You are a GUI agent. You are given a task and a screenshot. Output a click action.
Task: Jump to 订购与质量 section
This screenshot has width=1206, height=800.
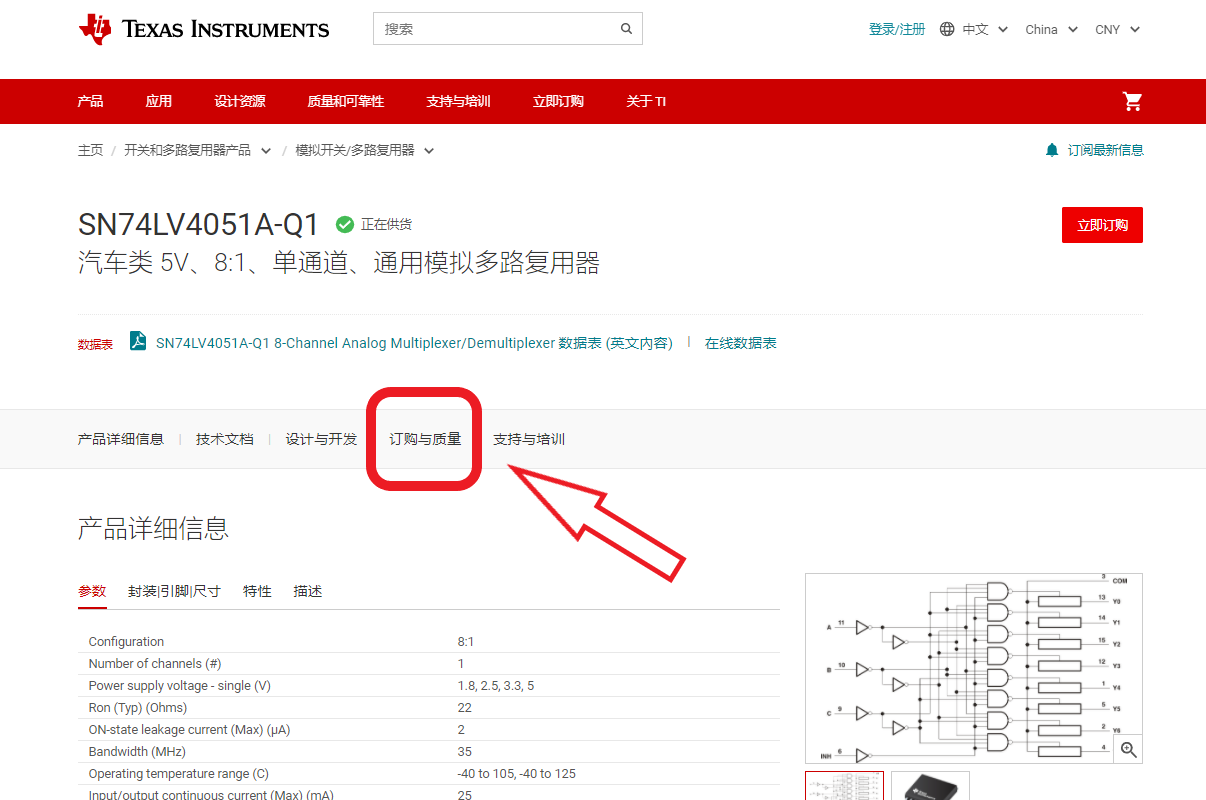pos(425,439)
